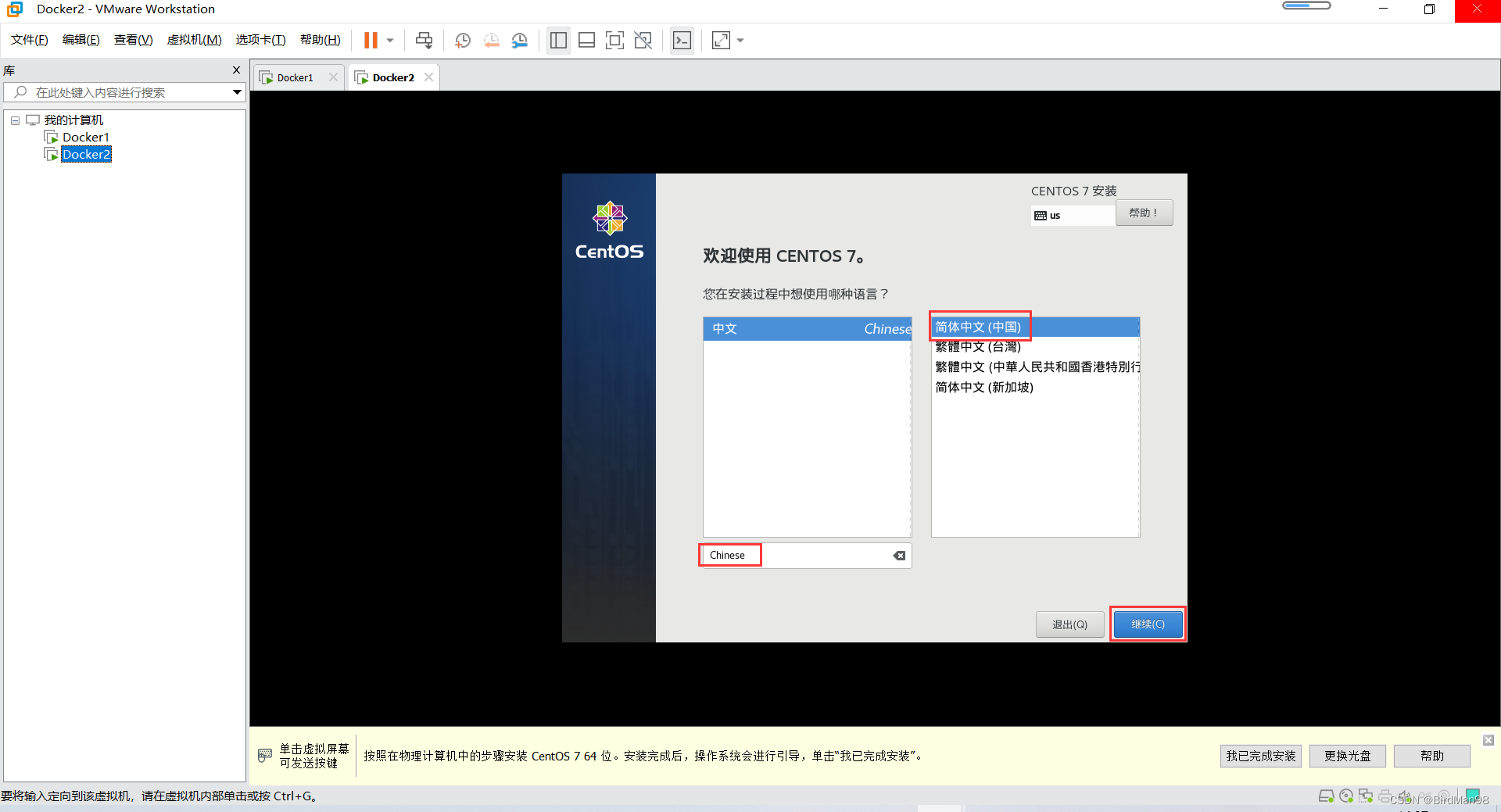This screenshot has width=1501, height=812.
Task: Click the 帮助 button in the yellow bar
Action: coord(1431,756)
